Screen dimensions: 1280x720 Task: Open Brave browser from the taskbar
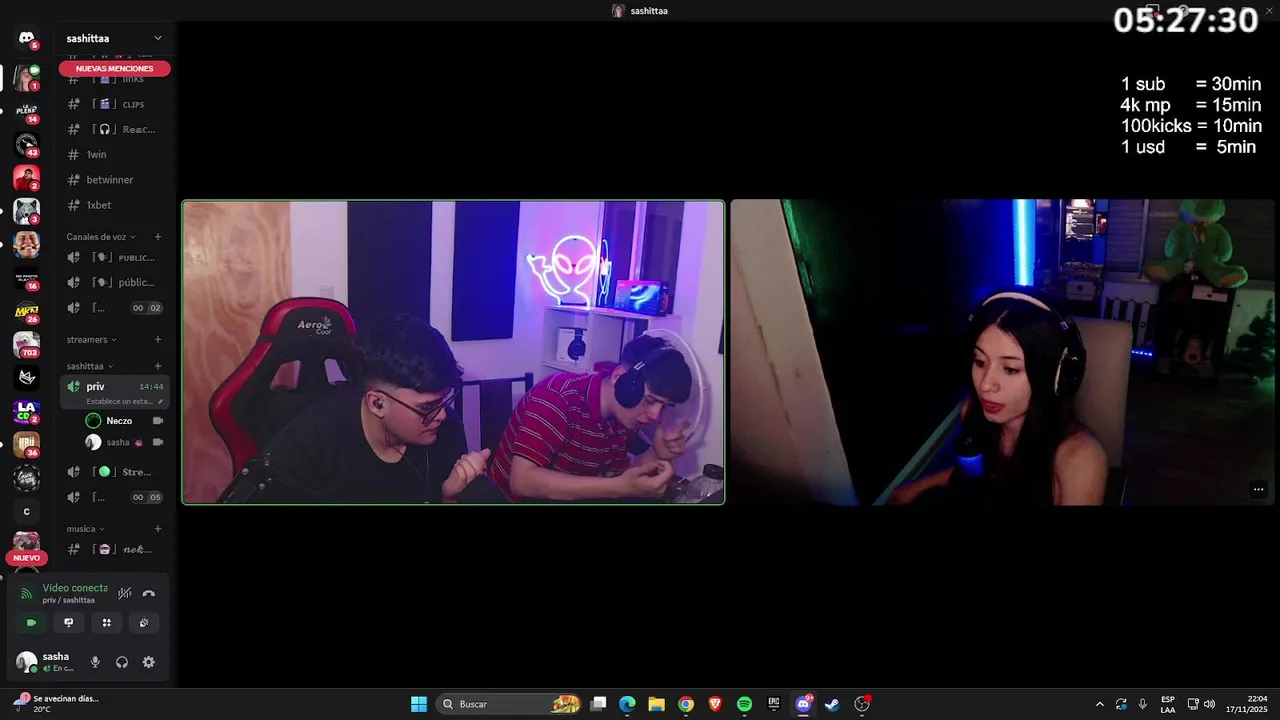click(715, 704)
